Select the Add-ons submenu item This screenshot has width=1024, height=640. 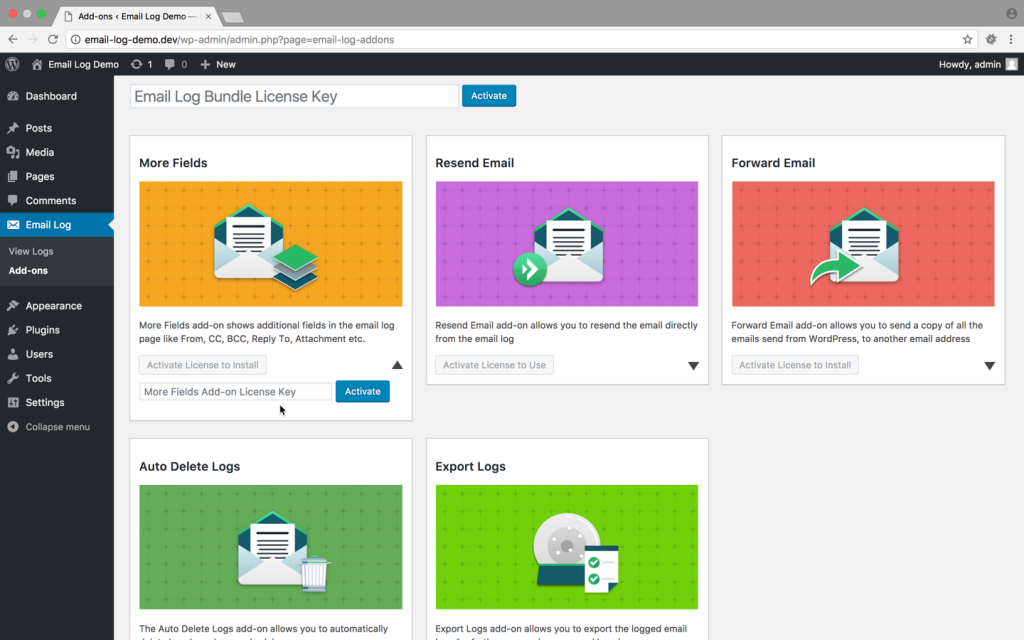pos(28,270)
